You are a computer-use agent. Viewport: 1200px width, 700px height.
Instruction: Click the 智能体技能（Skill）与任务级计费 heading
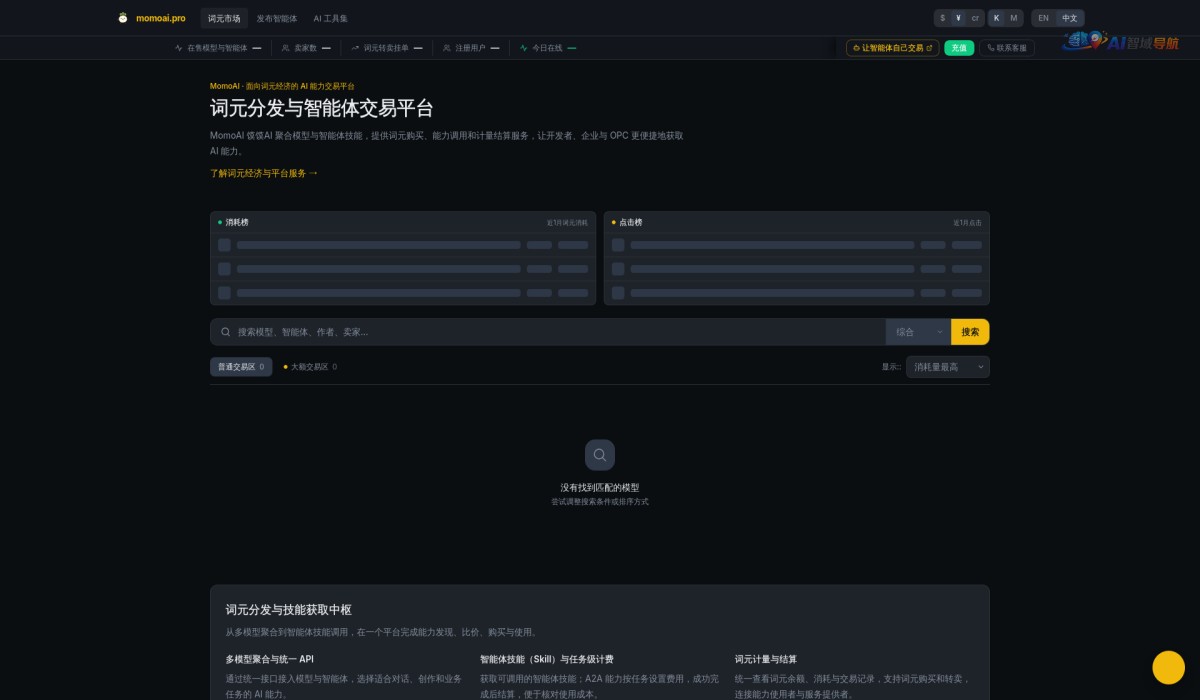pos(547,659)
